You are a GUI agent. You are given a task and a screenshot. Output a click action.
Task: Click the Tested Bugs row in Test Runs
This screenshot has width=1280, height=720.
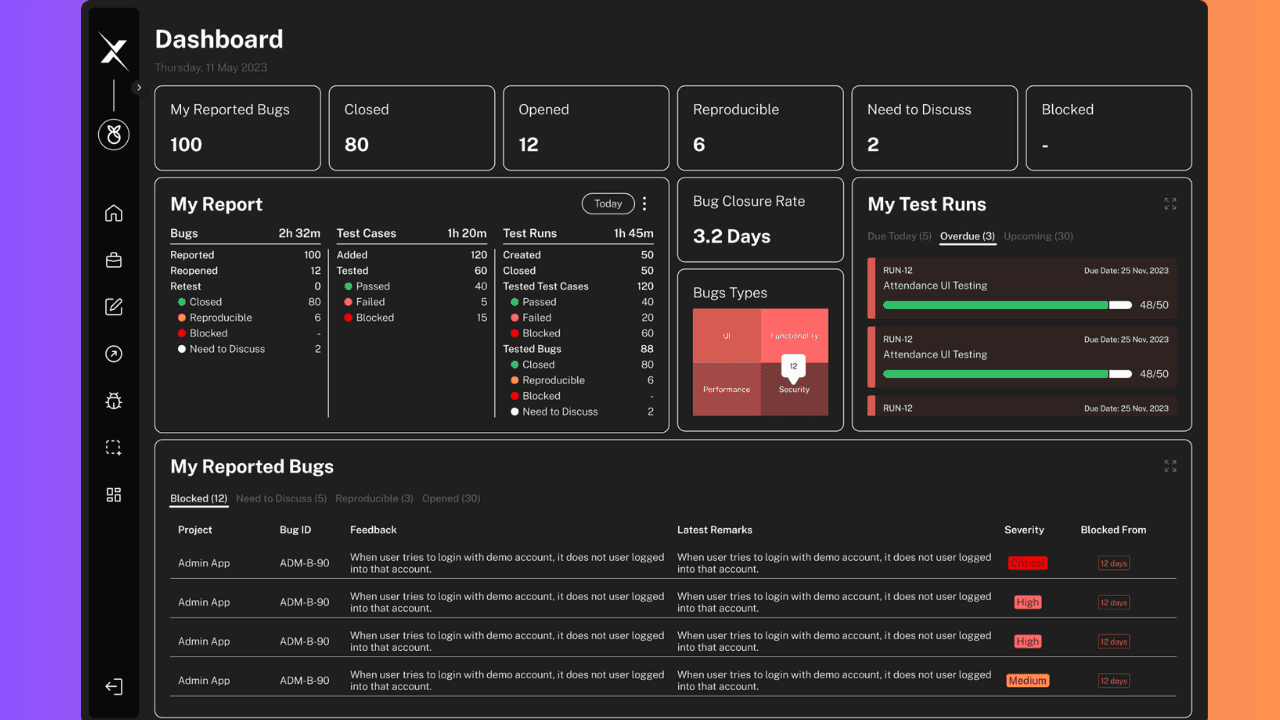click(578, 349)
